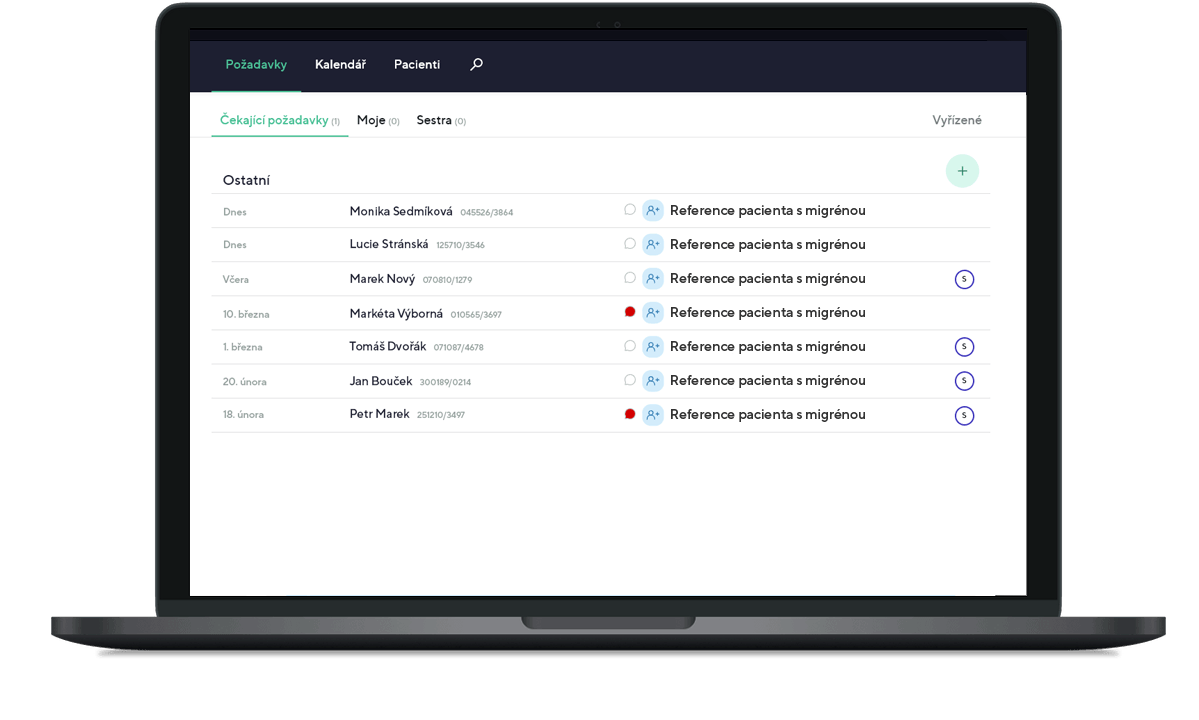This screenshot has height=720, width=1199.
Task: Click the S badge on Petr Marek row
Action: click(964, 415)
